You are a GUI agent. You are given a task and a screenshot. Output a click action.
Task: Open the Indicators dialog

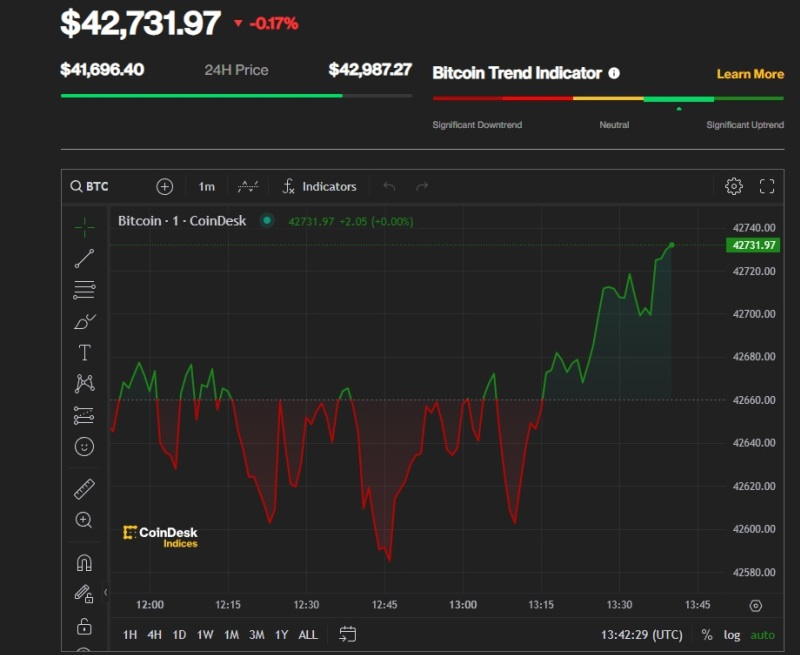319,186
